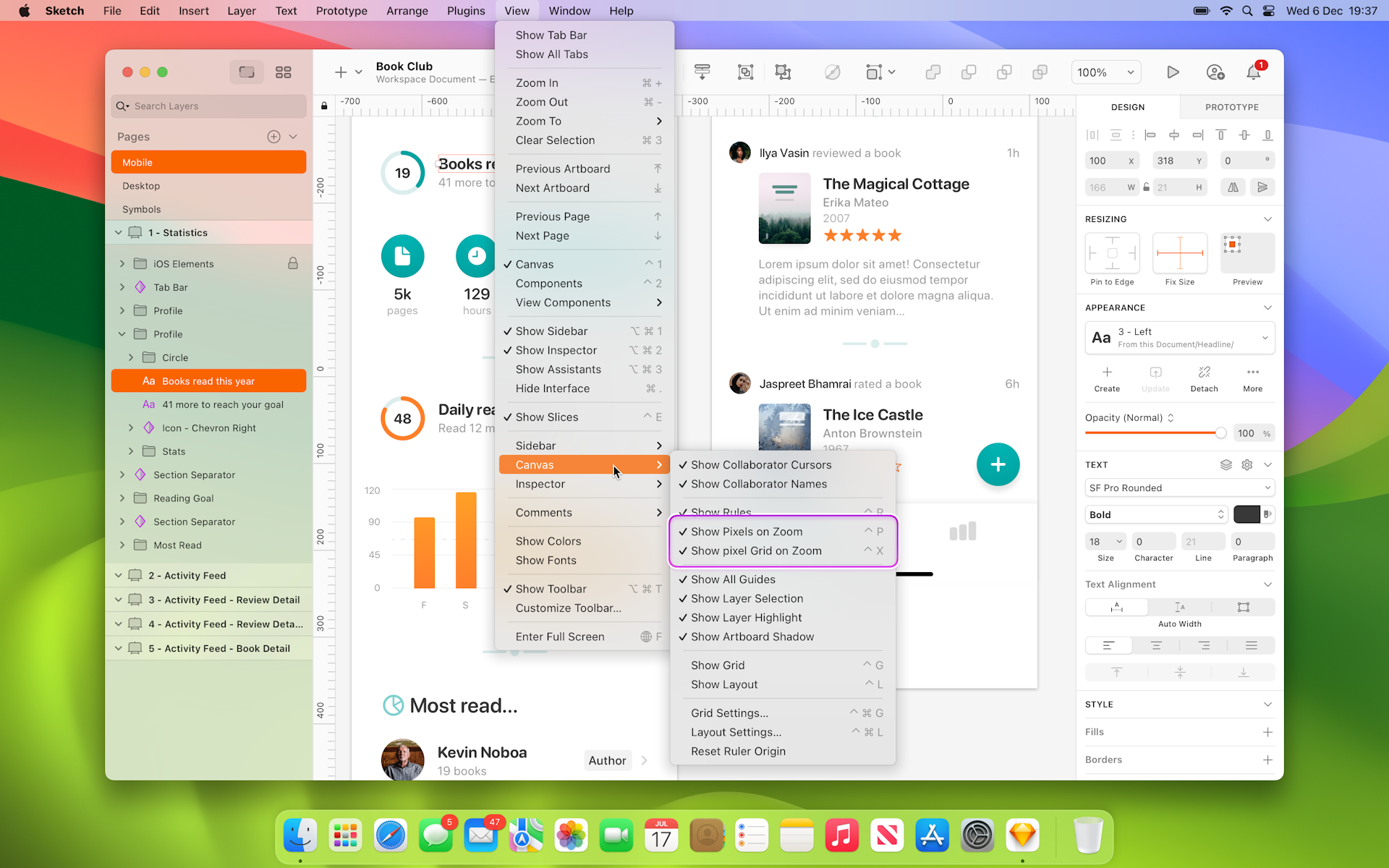
Task: Open the notifications bell icon
Action: click(x=1254, y=72)
